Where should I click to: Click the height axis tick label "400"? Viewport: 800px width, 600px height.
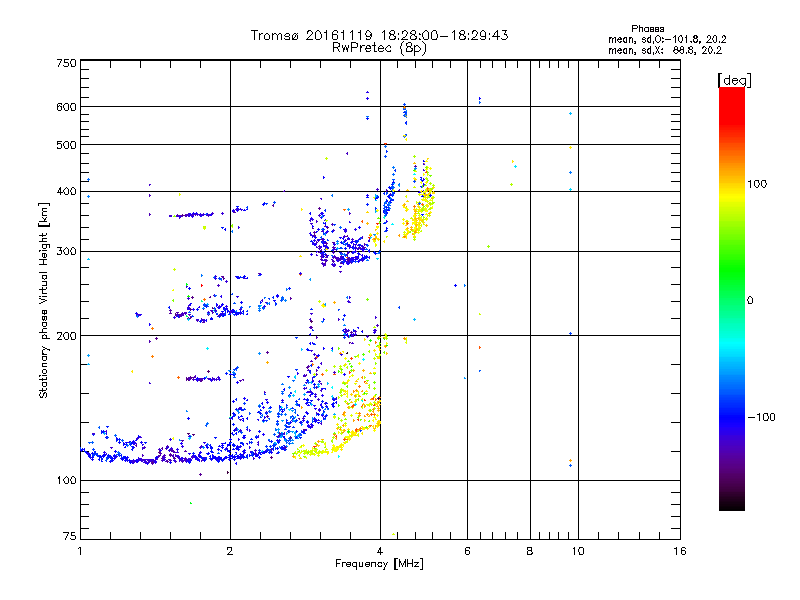click(x=66, y=191)
